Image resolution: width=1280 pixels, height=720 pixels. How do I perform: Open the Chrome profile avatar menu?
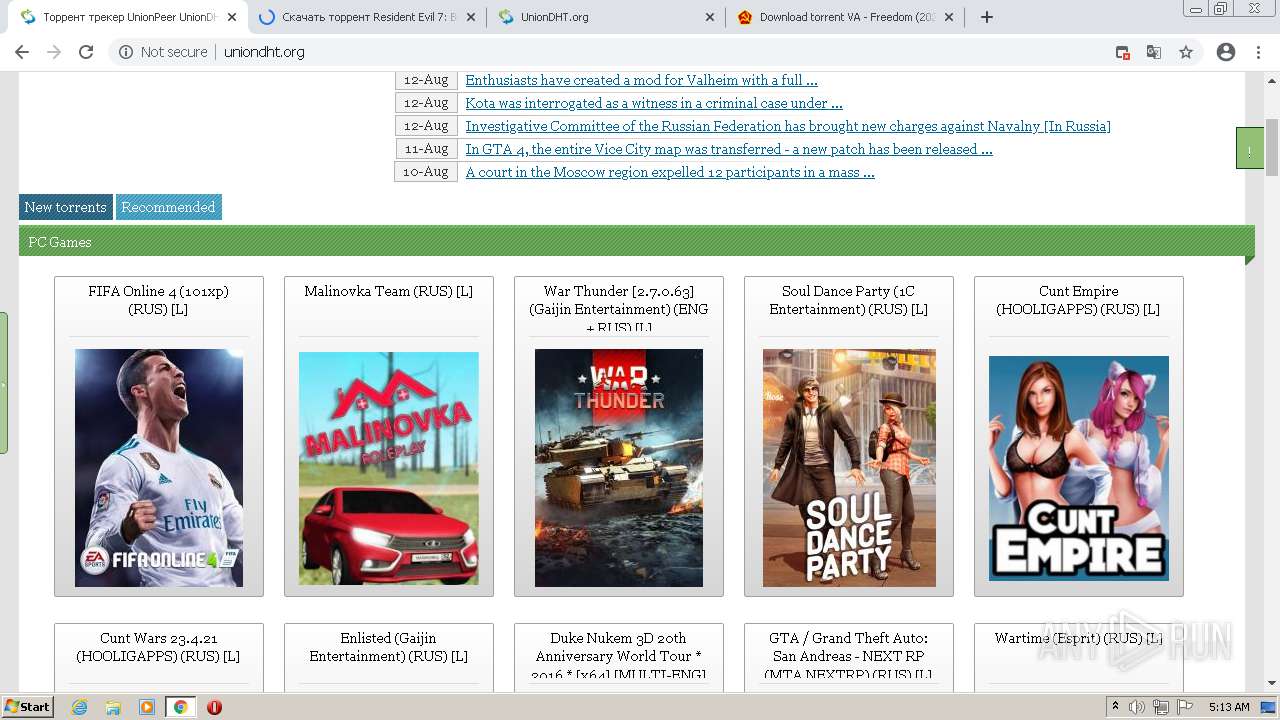tap(1226, 52)
